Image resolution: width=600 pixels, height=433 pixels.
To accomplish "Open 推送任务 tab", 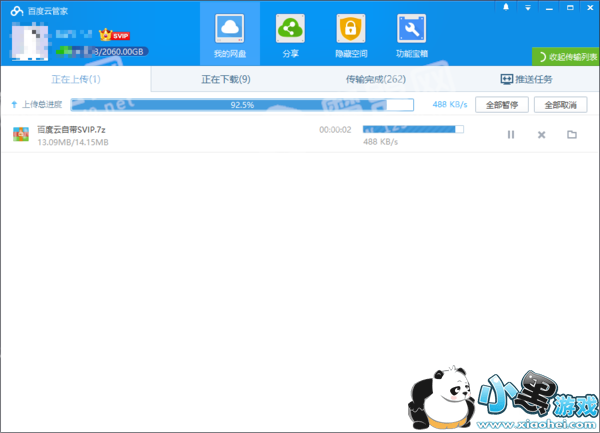I will point(527,79).
